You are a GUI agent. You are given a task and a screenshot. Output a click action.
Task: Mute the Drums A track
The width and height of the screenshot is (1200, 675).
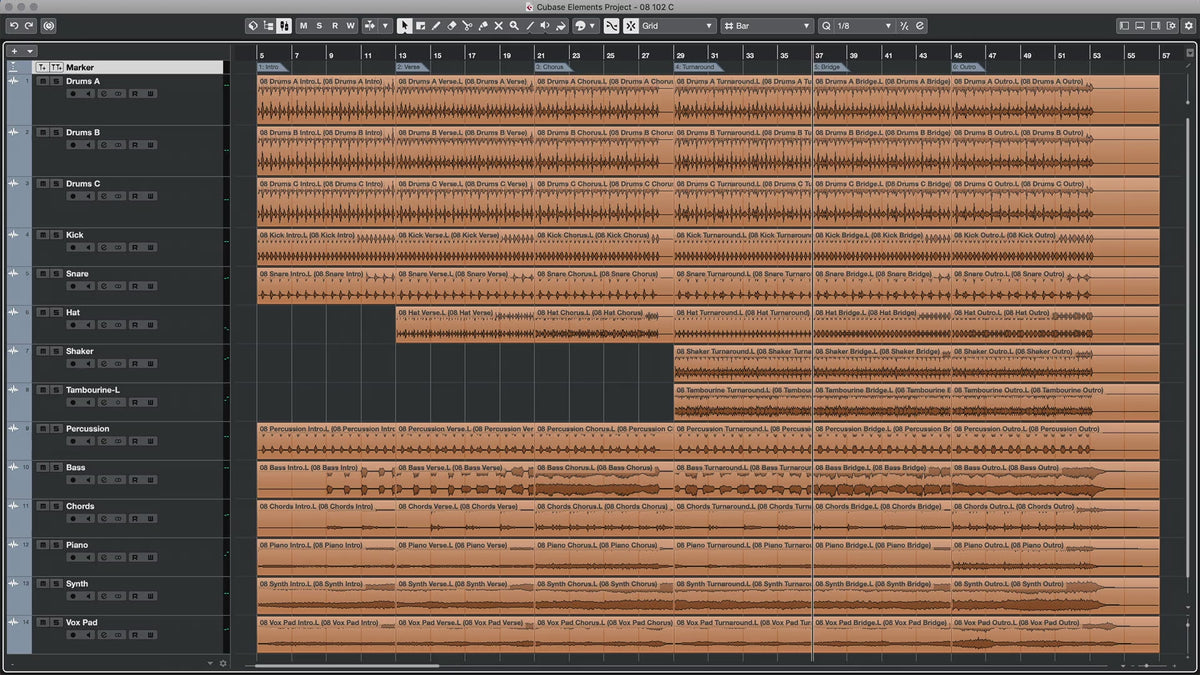coord(41,81)
